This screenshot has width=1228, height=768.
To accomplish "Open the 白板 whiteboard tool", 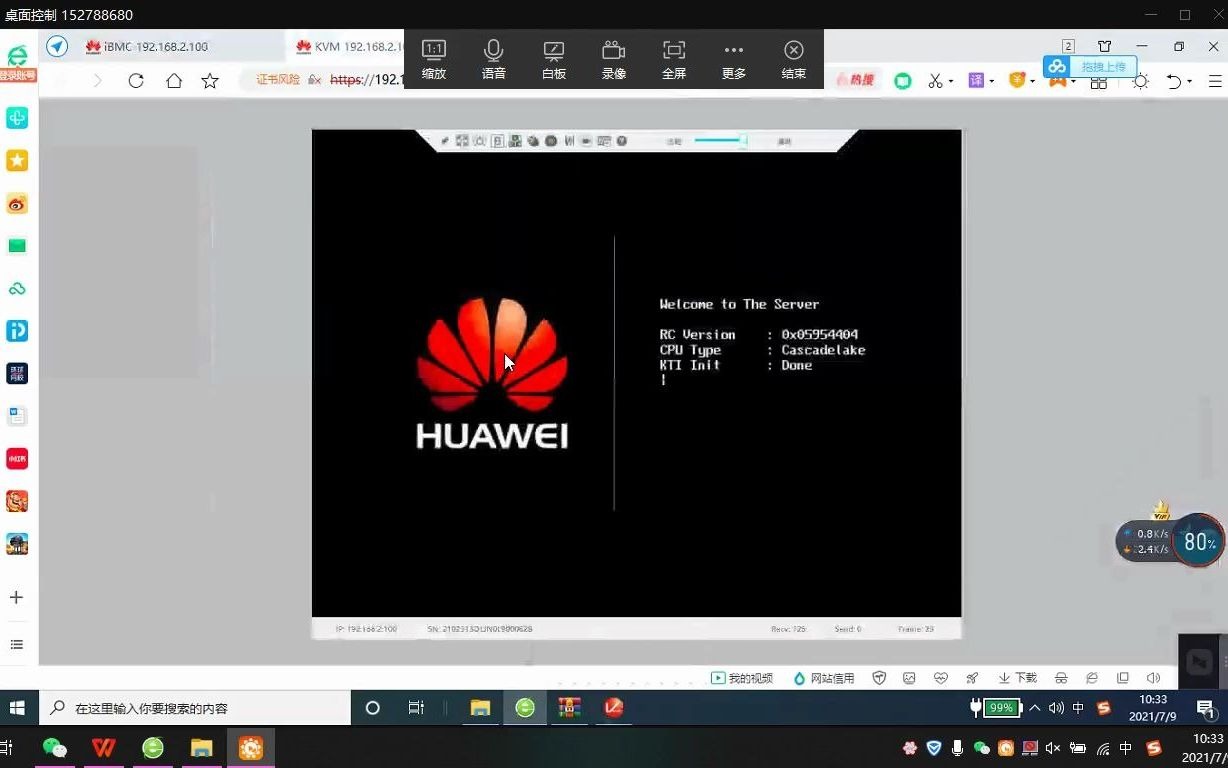I will [554, 59].
